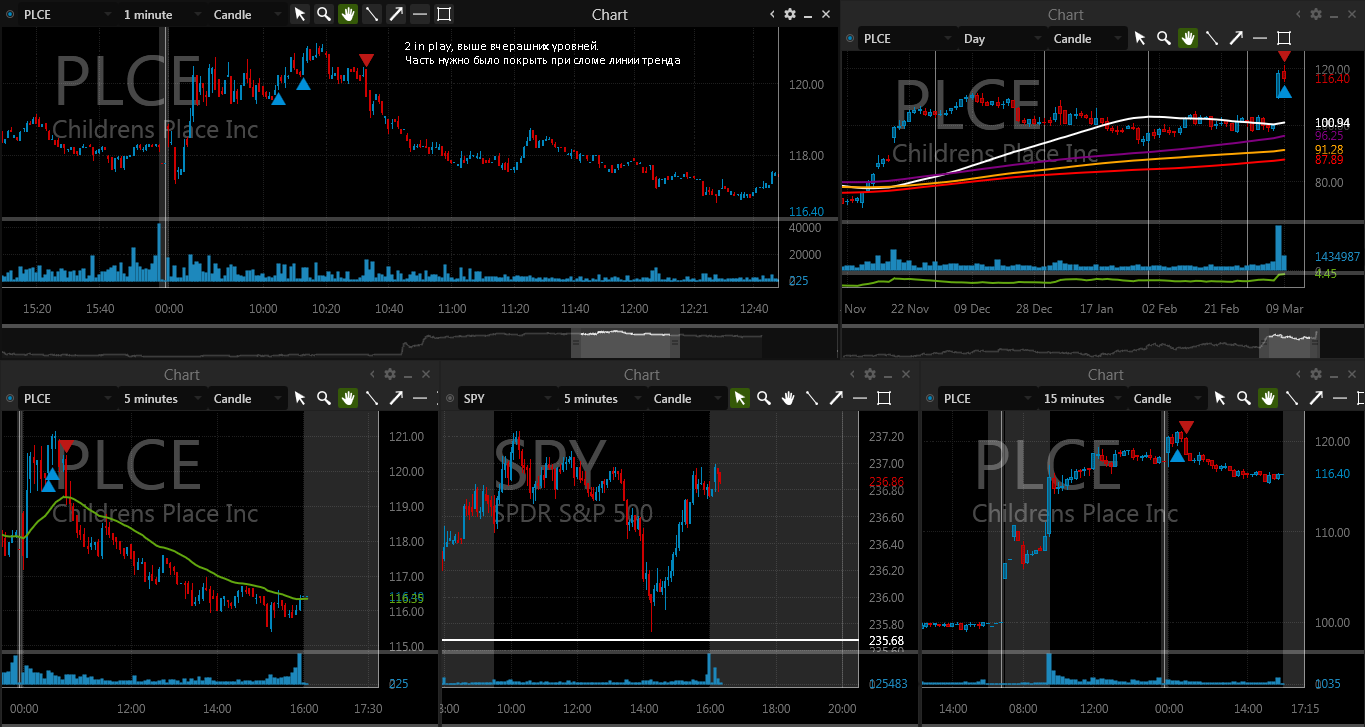Click the highlighted range in 1 minute chart navigator

click(x=625, y=341)
